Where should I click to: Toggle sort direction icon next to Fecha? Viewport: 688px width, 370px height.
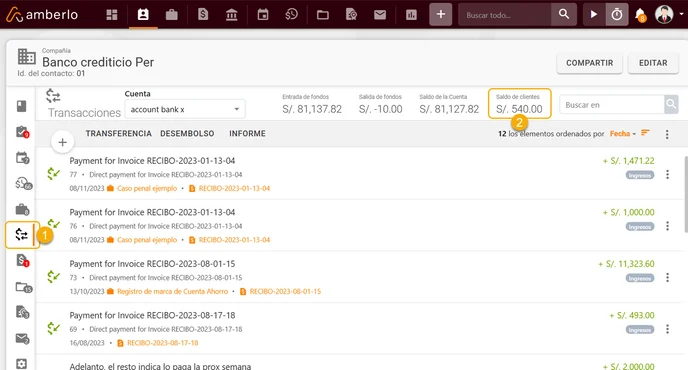coord(645,133)
